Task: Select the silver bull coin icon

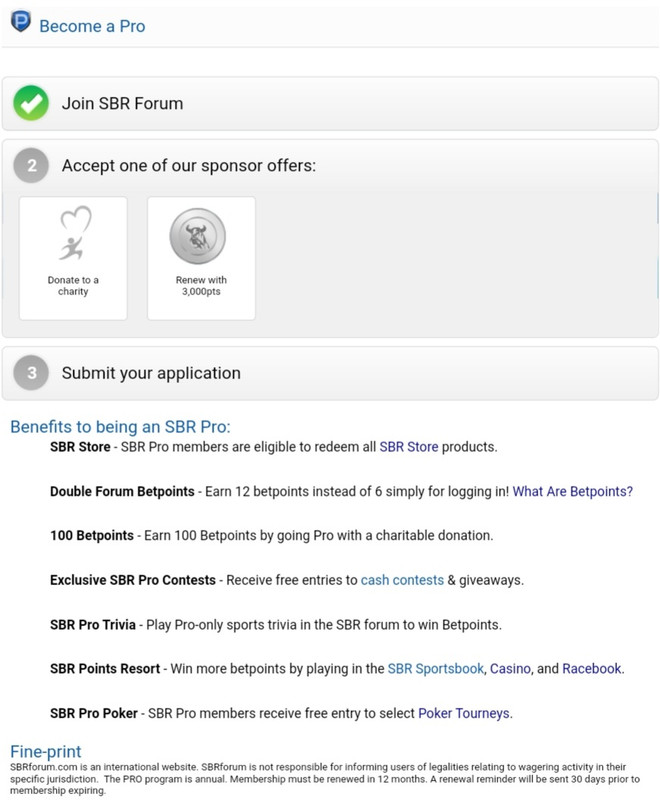Action: tap(198, 236)
